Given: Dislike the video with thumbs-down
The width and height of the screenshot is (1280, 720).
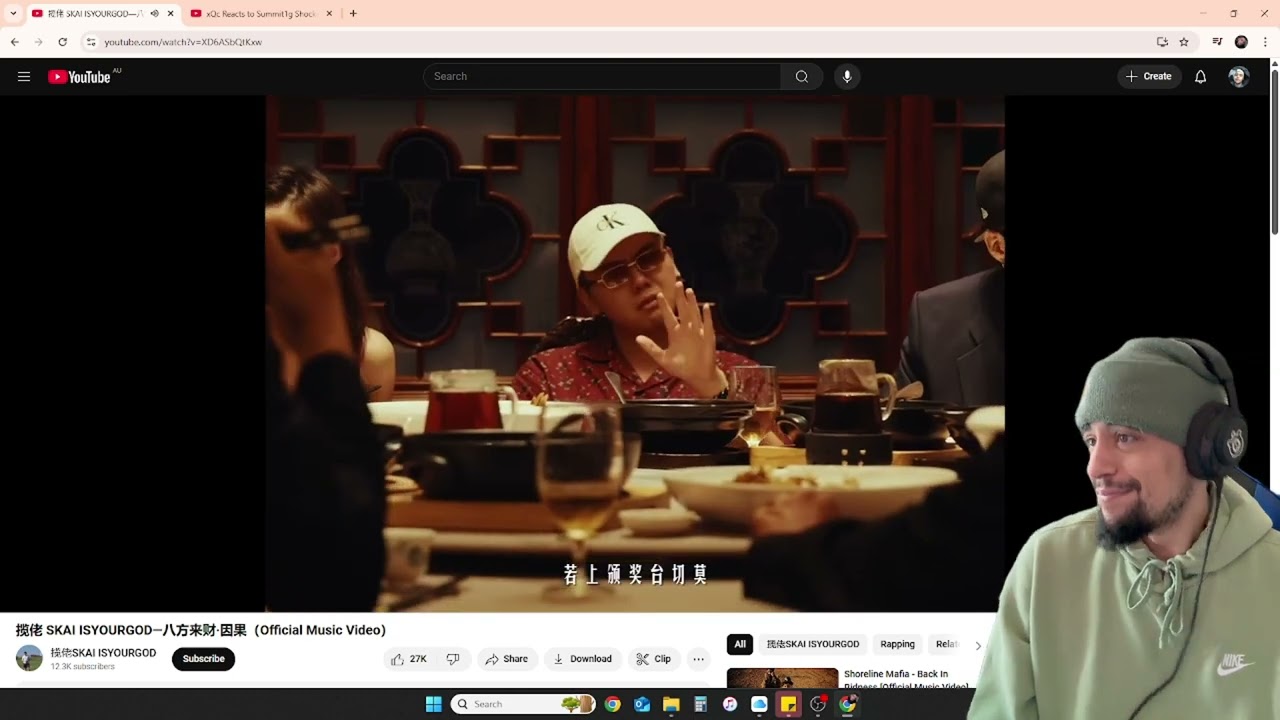Looking at the screenshot, I should 453,659.
